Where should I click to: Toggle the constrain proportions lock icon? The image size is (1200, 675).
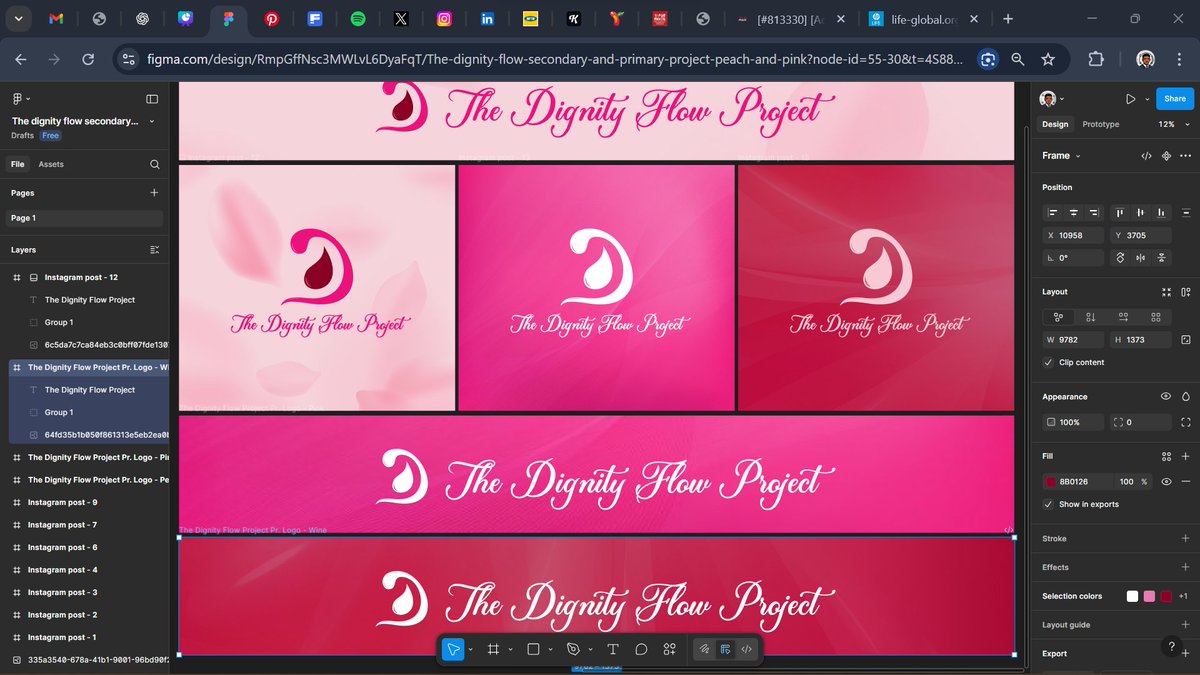click(1186, 340)
